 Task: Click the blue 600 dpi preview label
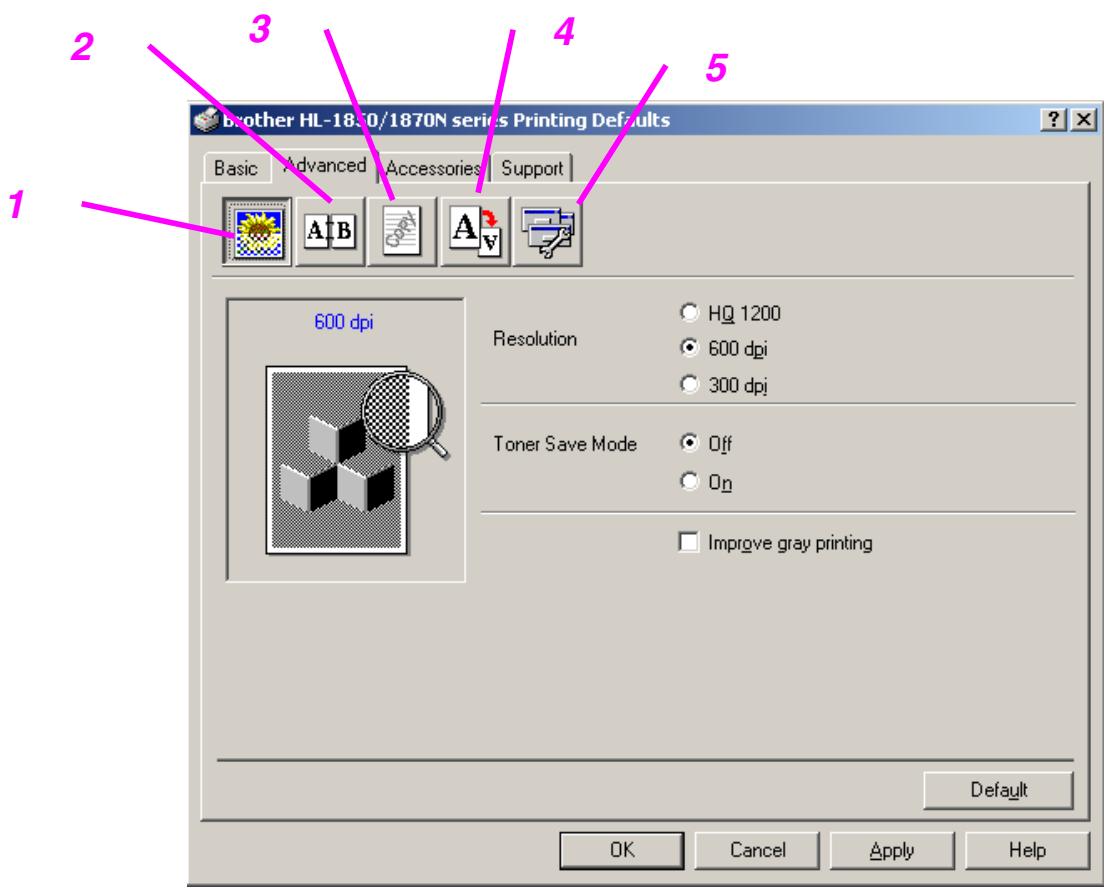344,322
